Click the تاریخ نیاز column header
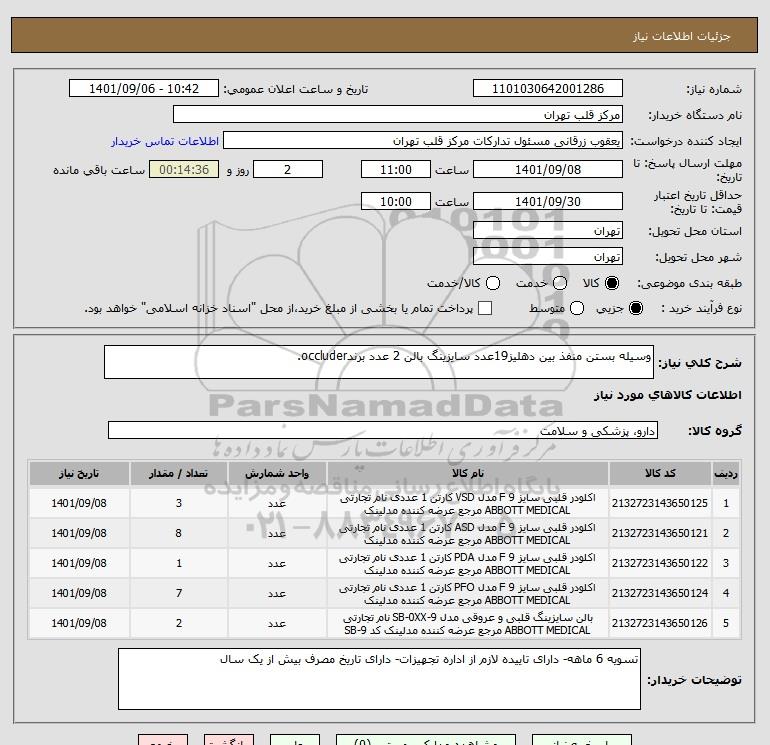 [x=79, y=473]
